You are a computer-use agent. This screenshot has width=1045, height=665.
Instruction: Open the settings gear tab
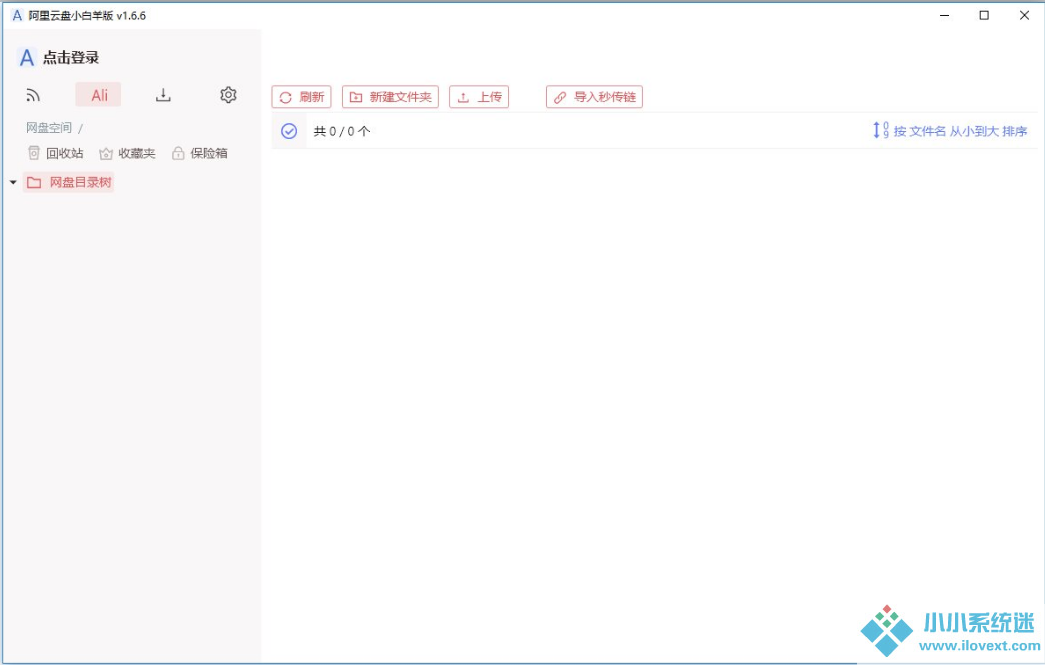(x=228, y=95)
